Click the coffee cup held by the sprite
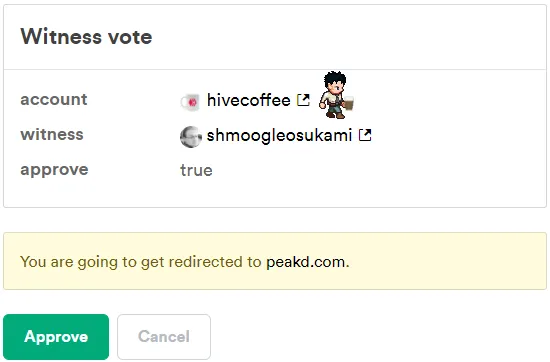550x362 pixels. pos(349,103)
